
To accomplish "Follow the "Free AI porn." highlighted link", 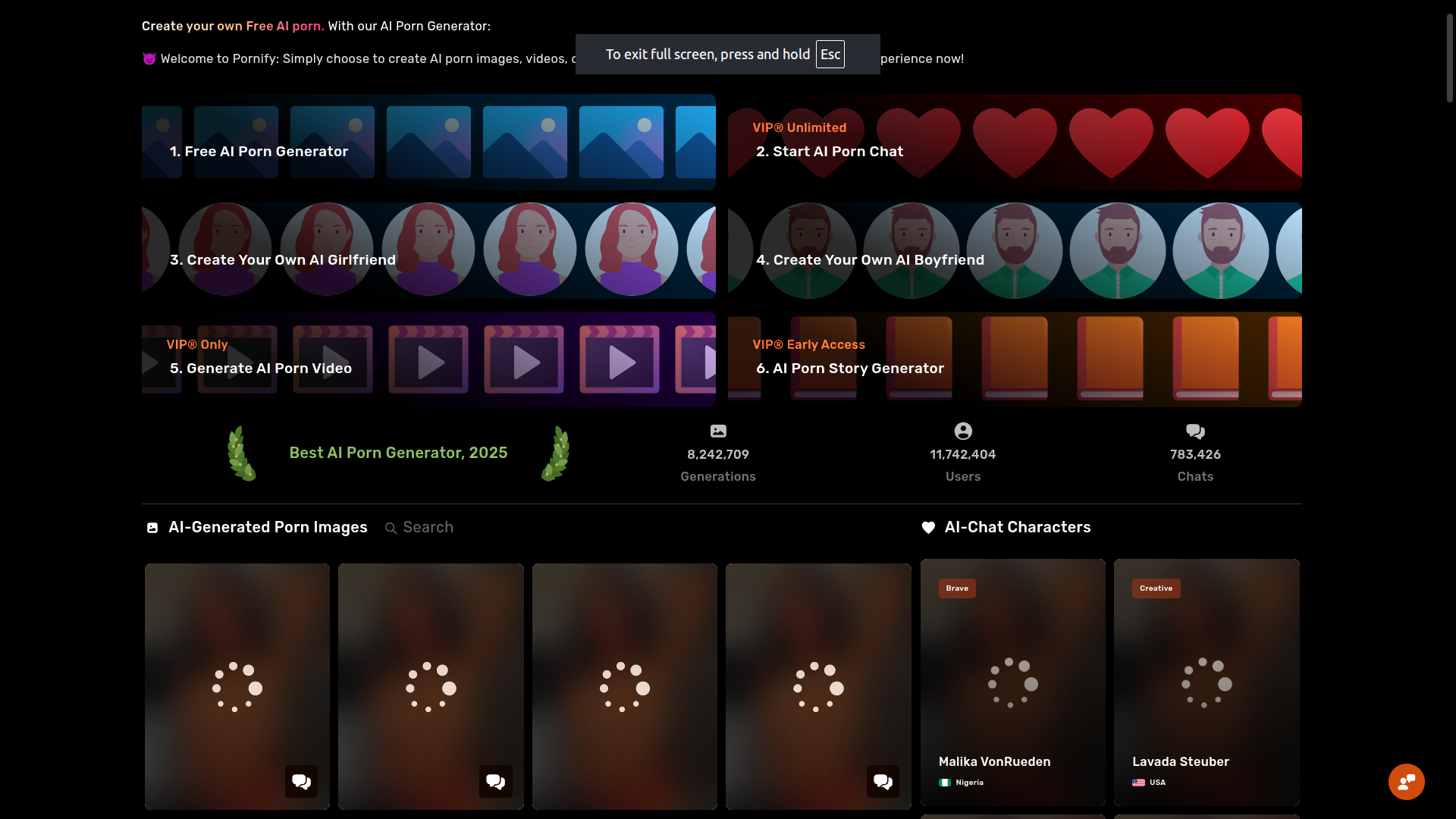I will tap(284, 26).
